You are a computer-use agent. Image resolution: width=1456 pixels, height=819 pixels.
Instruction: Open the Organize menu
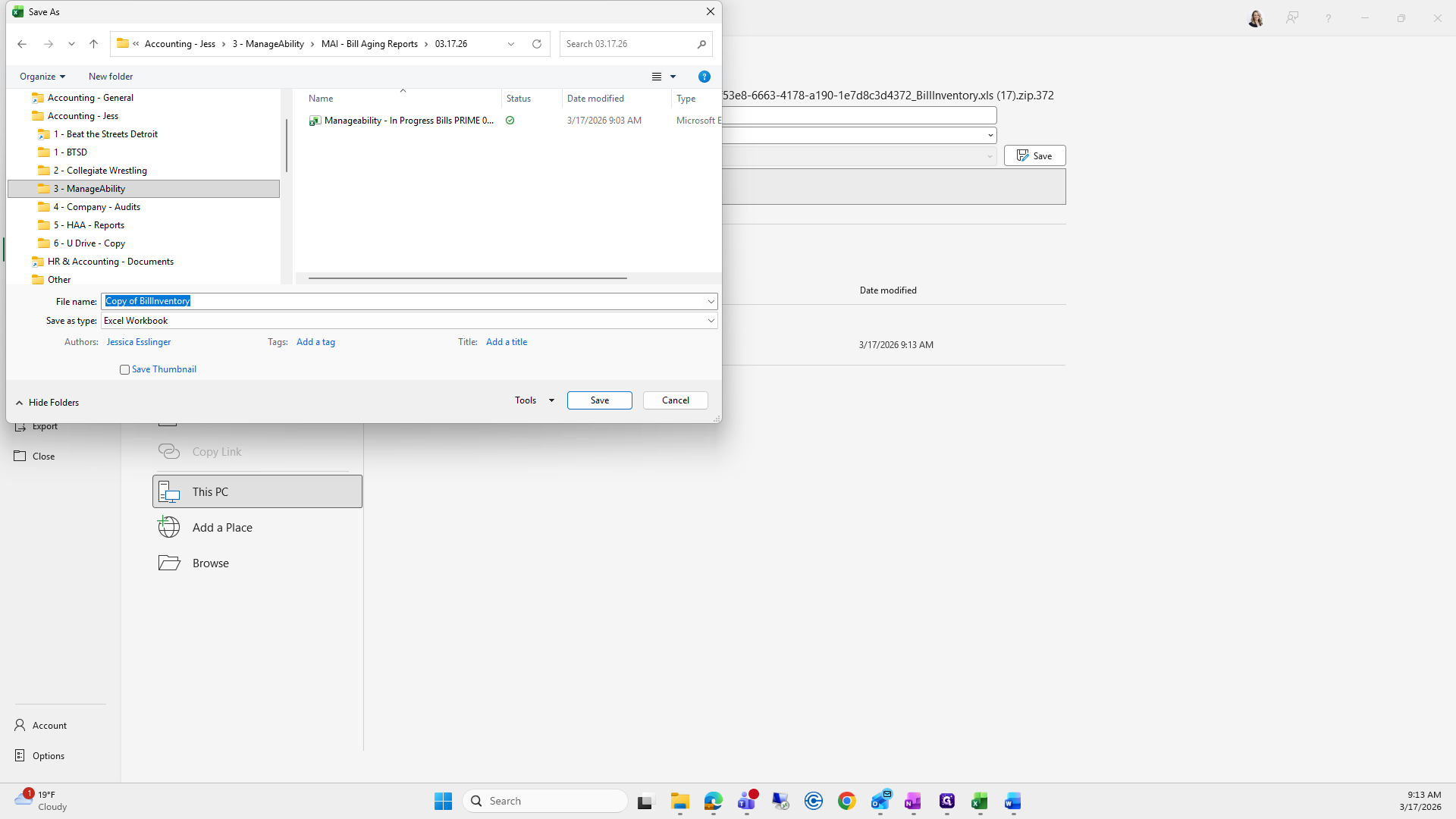(42, 77)
